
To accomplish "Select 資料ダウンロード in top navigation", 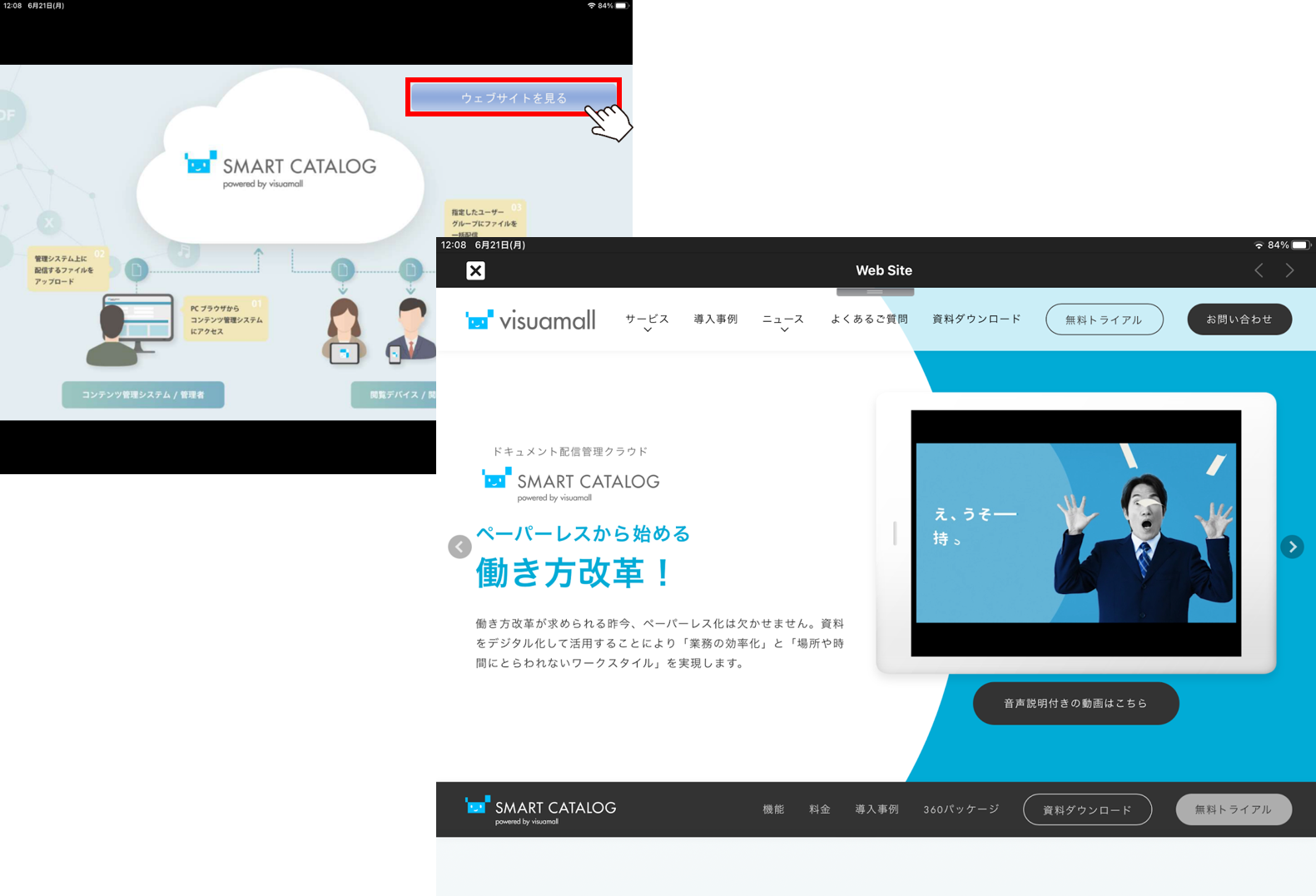I will click(x=976, y=319).
